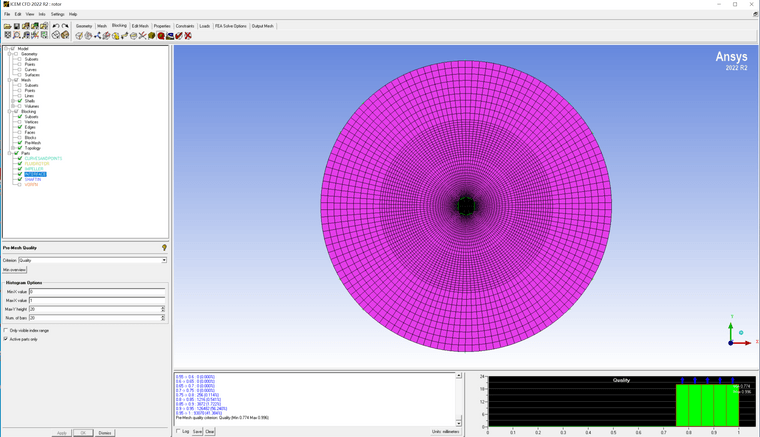Click the Min-X value input field
Image resolution: width=760 pixels, height=437 pixels.
(x=96, y=292)
